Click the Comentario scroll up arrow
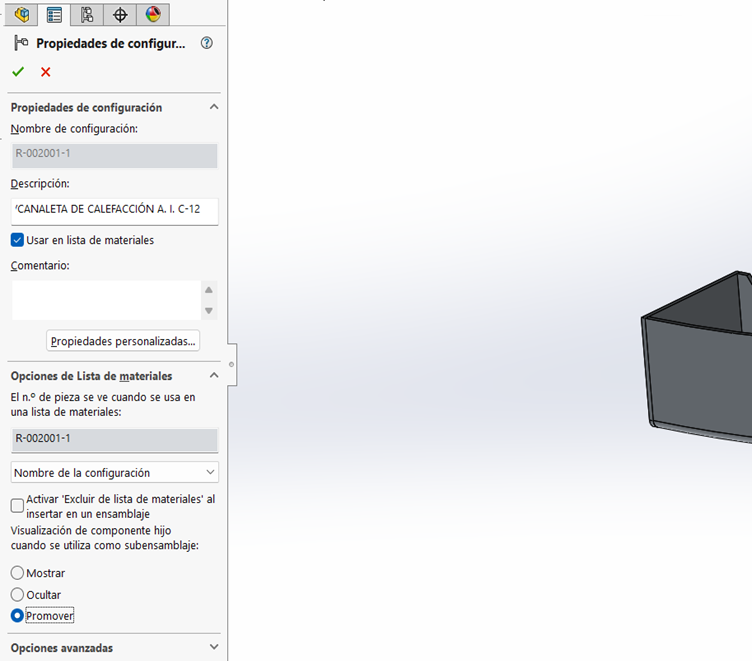The image size is (752, 661). 209,290
